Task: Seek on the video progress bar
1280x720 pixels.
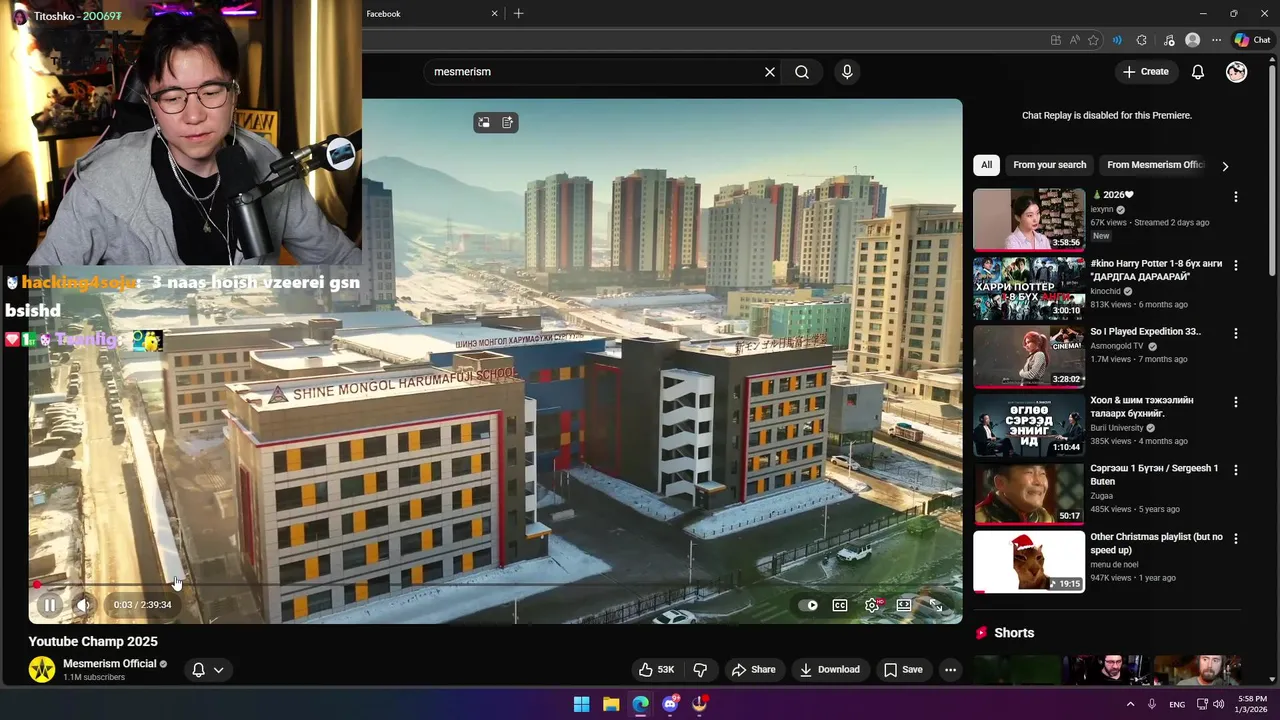Action: click(495, 584)
